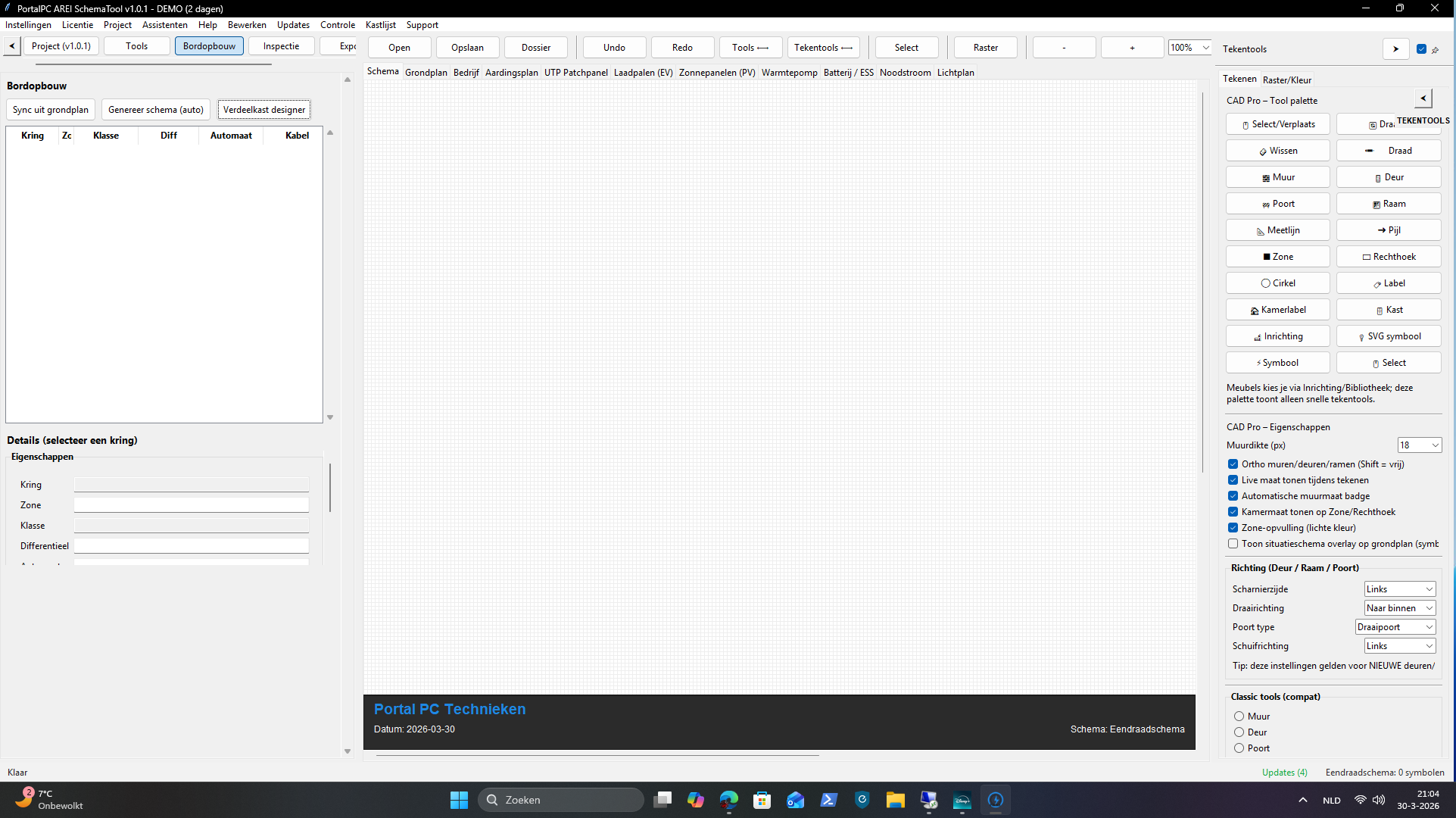Image resolution: width=1456 pixels, height=818 pixels.
Task: Open the Muurdikte dropdown
Action: [x=1419, y=445]
